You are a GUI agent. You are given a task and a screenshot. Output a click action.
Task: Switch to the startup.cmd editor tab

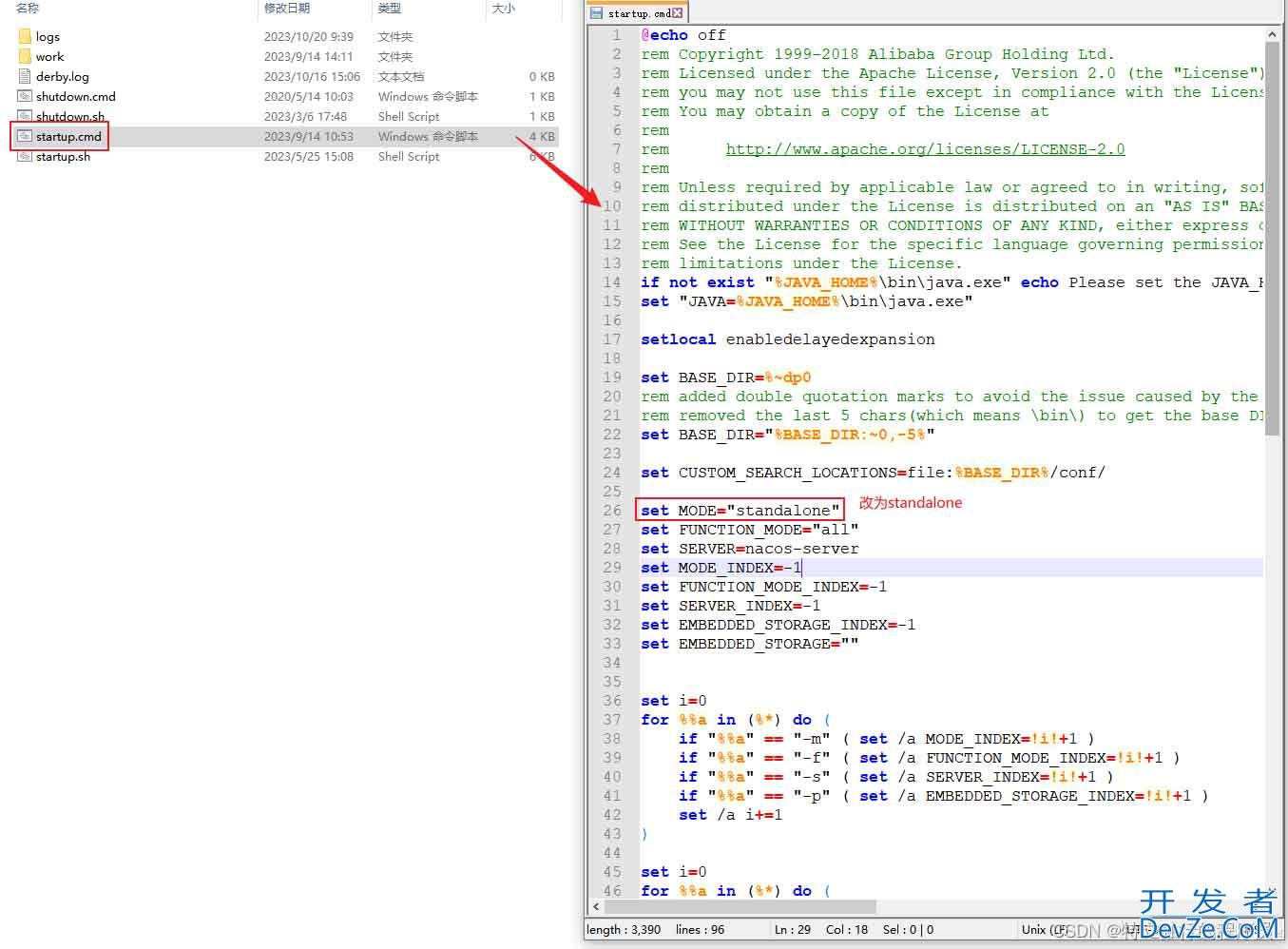pyautogui.click(x=636, y=13)
